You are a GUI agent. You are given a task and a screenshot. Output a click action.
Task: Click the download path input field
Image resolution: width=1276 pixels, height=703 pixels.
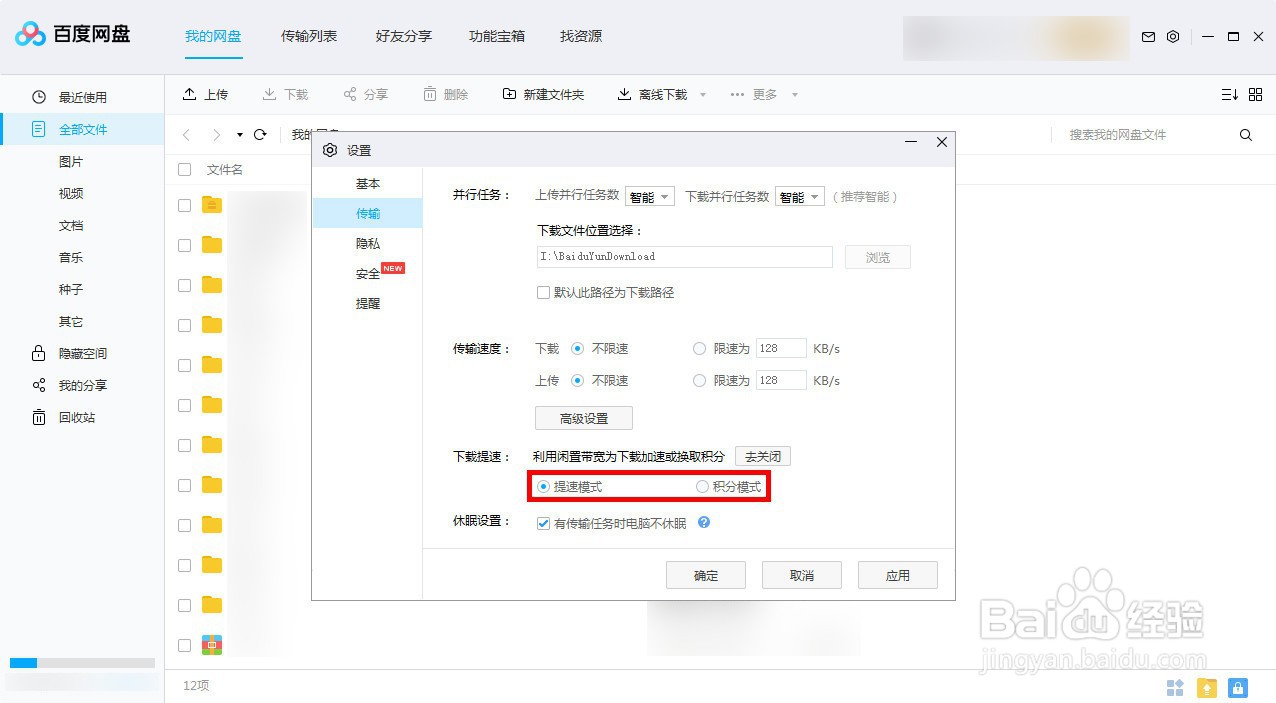(684, 257)
